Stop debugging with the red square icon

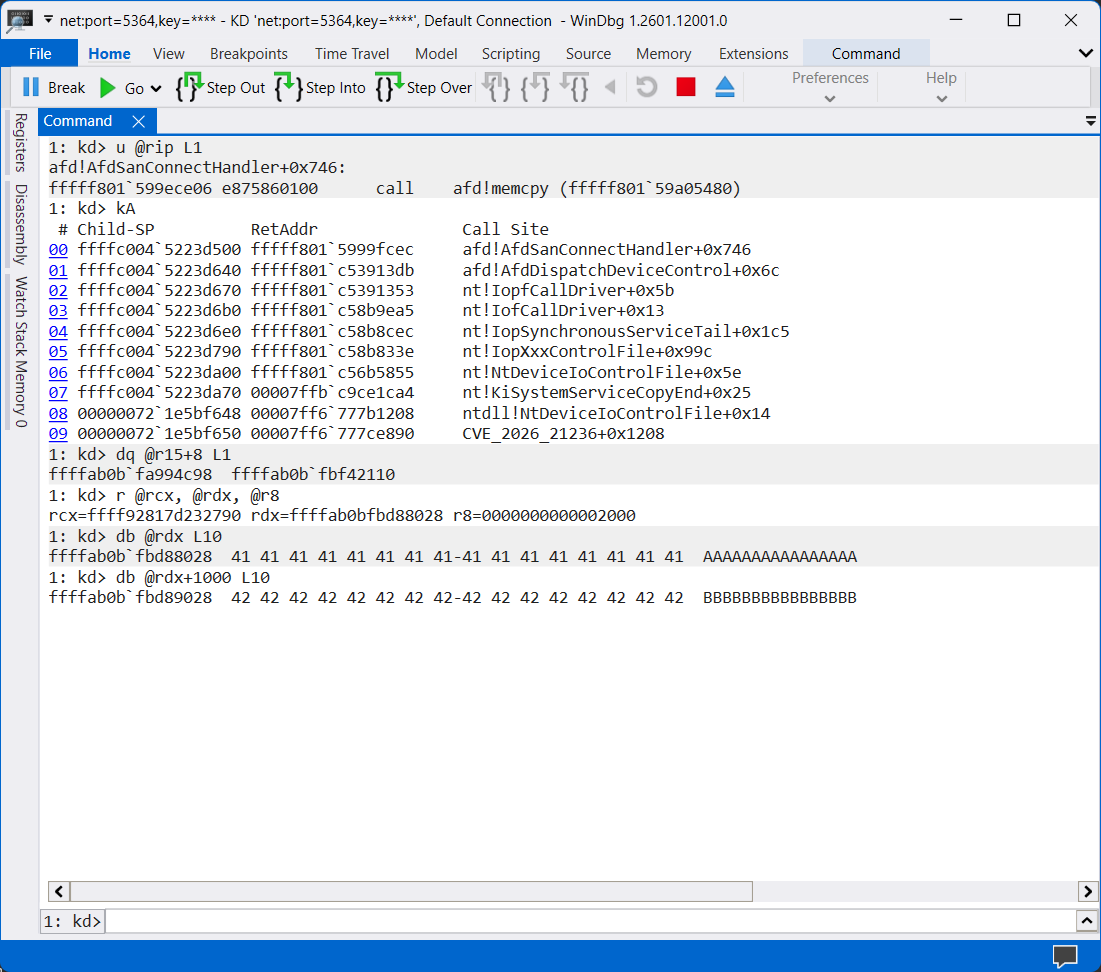[685, 87]
